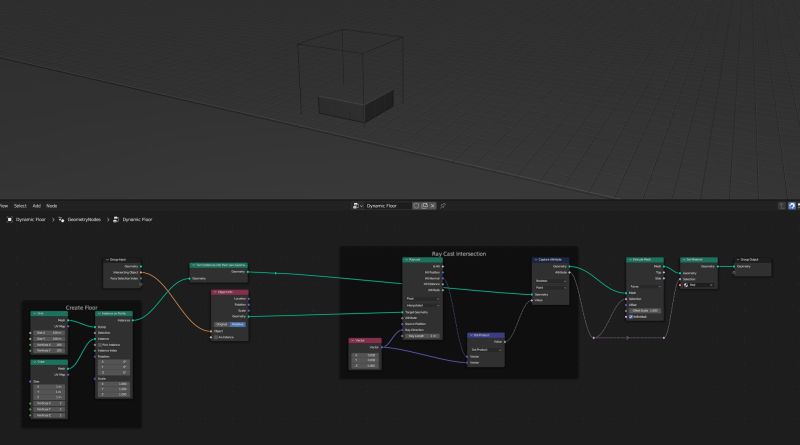Open Dot Product operation dropdown
This screenshot has width=800, height=445.
tap(486, 350)
